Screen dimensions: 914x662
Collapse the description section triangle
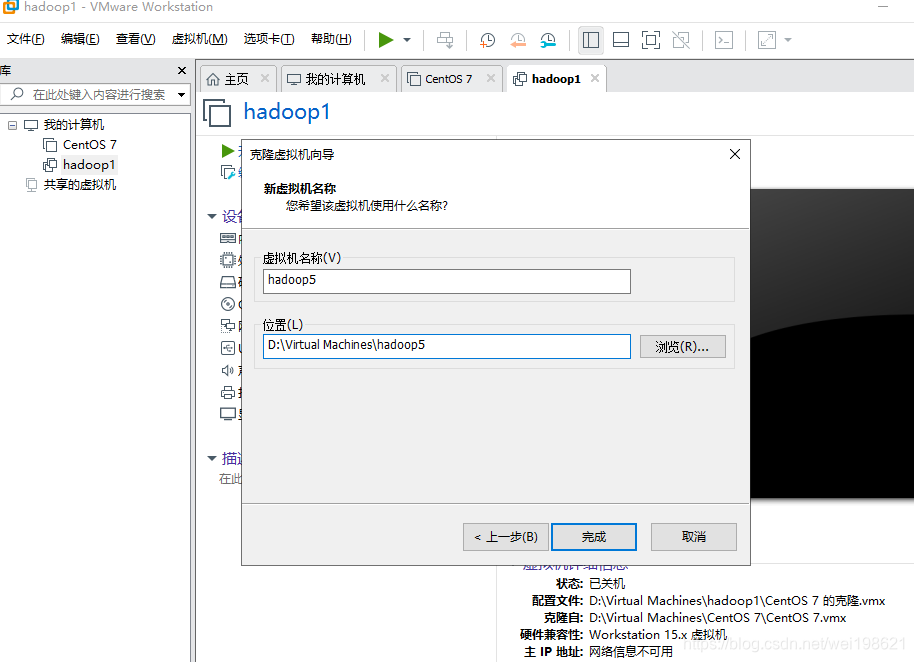point(212,459)
